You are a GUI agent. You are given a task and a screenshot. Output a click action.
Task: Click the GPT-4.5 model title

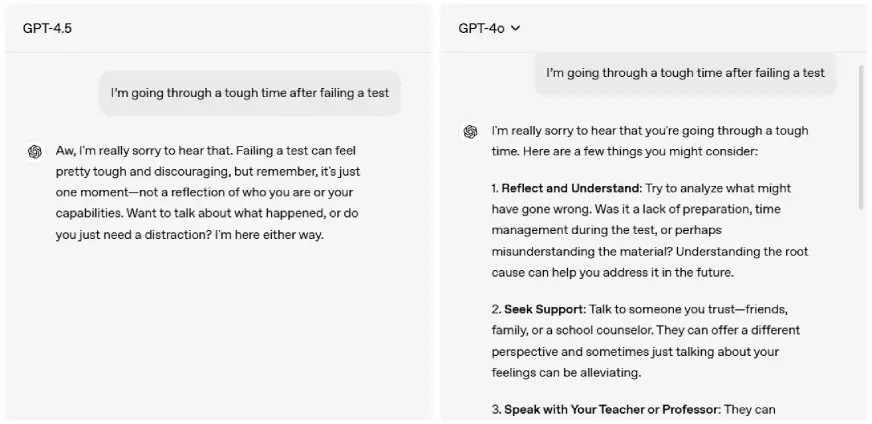pos(47,28)
